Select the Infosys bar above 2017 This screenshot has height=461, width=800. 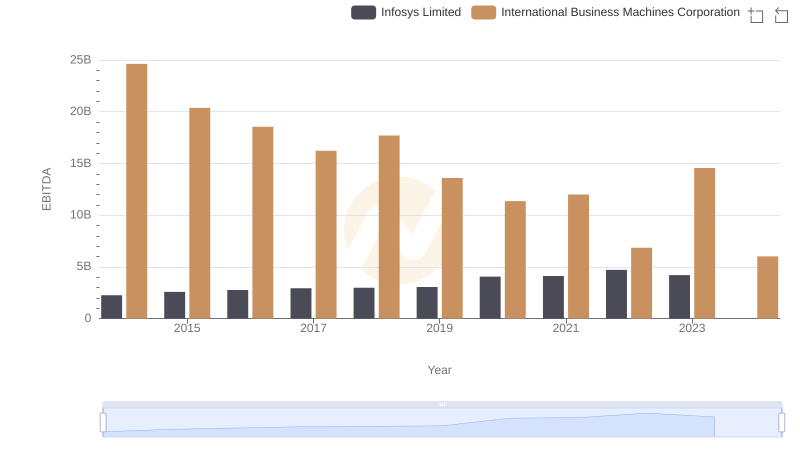[301, 303]
